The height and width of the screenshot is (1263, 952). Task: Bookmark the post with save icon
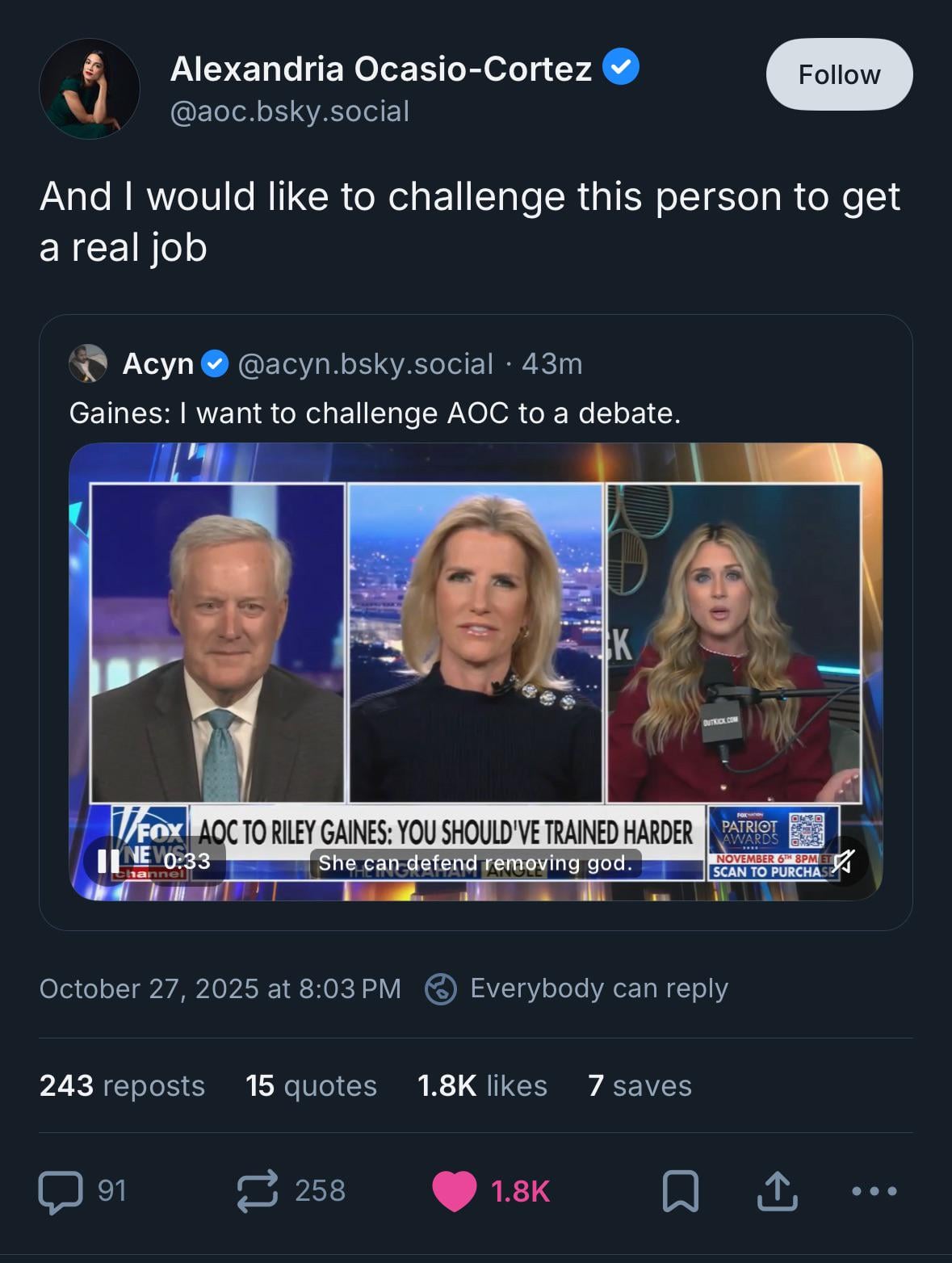[680, 1192]
